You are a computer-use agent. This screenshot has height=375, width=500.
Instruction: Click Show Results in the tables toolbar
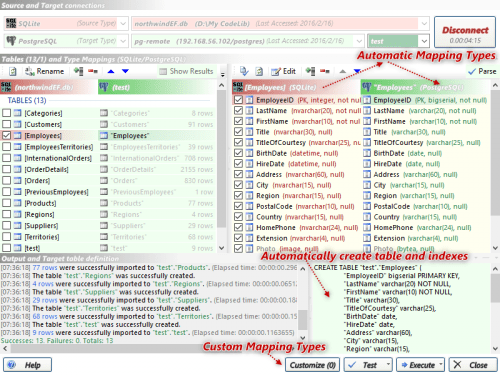(186, 71)
